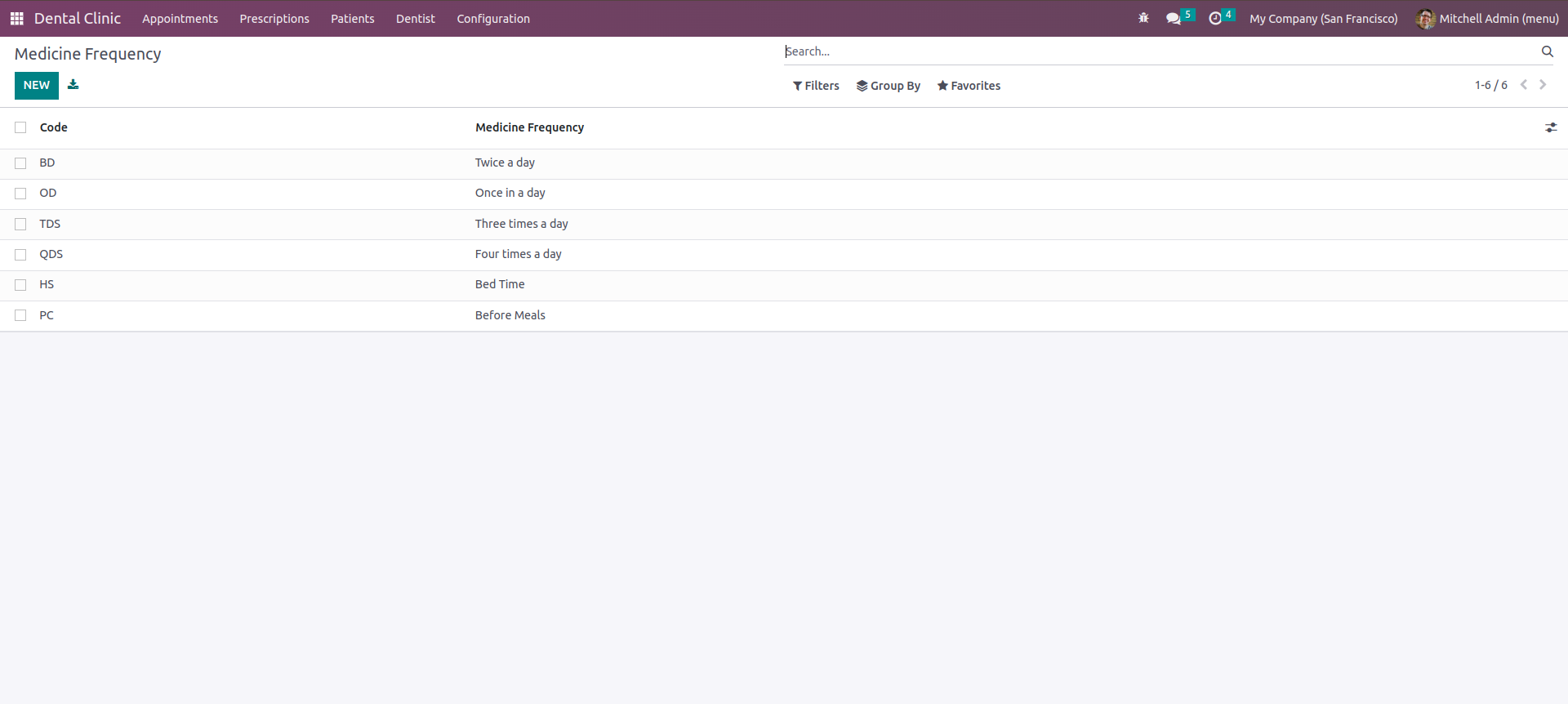The height and width of the screenshot is (704, 1568).
Task: Open My Company (San Francisco) switcher
Action: coord(1323,19)
